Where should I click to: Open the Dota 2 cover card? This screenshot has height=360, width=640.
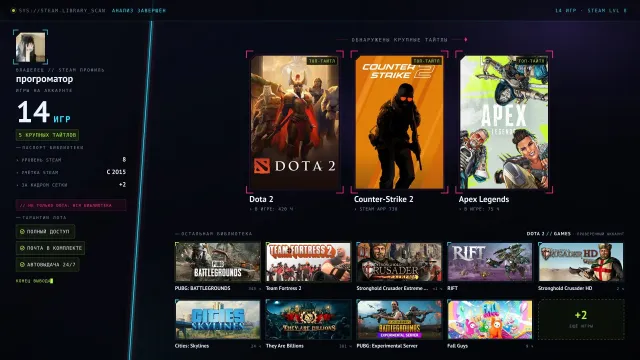pyautogui.click(x=295, y=122)
